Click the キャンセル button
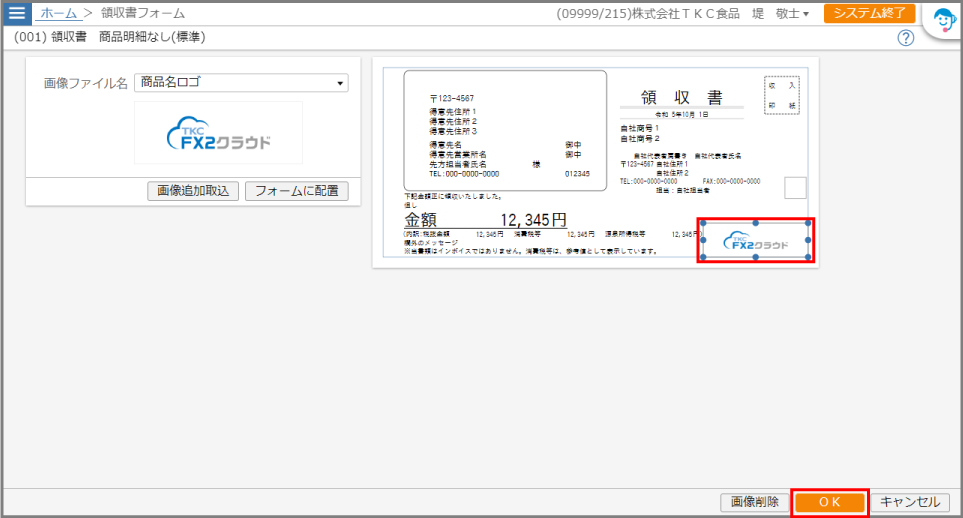The image size is (963, 518). tap(910, 502)
